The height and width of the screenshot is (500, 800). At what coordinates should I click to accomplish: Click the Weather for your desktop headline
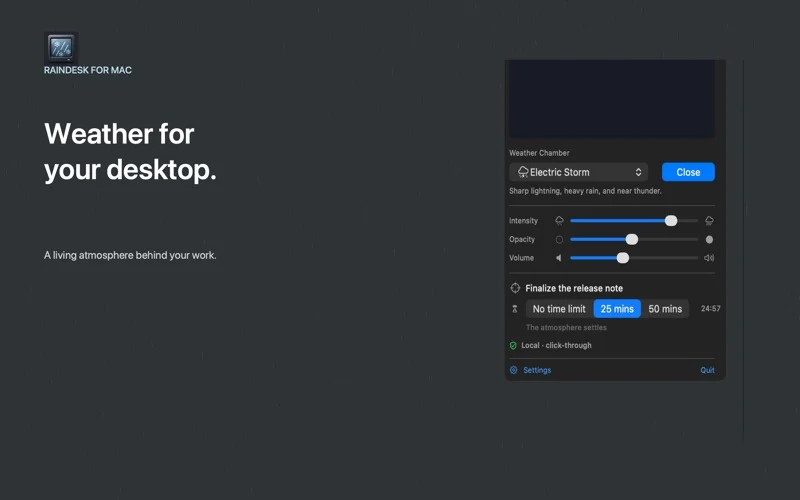click(x=130, y=152)
